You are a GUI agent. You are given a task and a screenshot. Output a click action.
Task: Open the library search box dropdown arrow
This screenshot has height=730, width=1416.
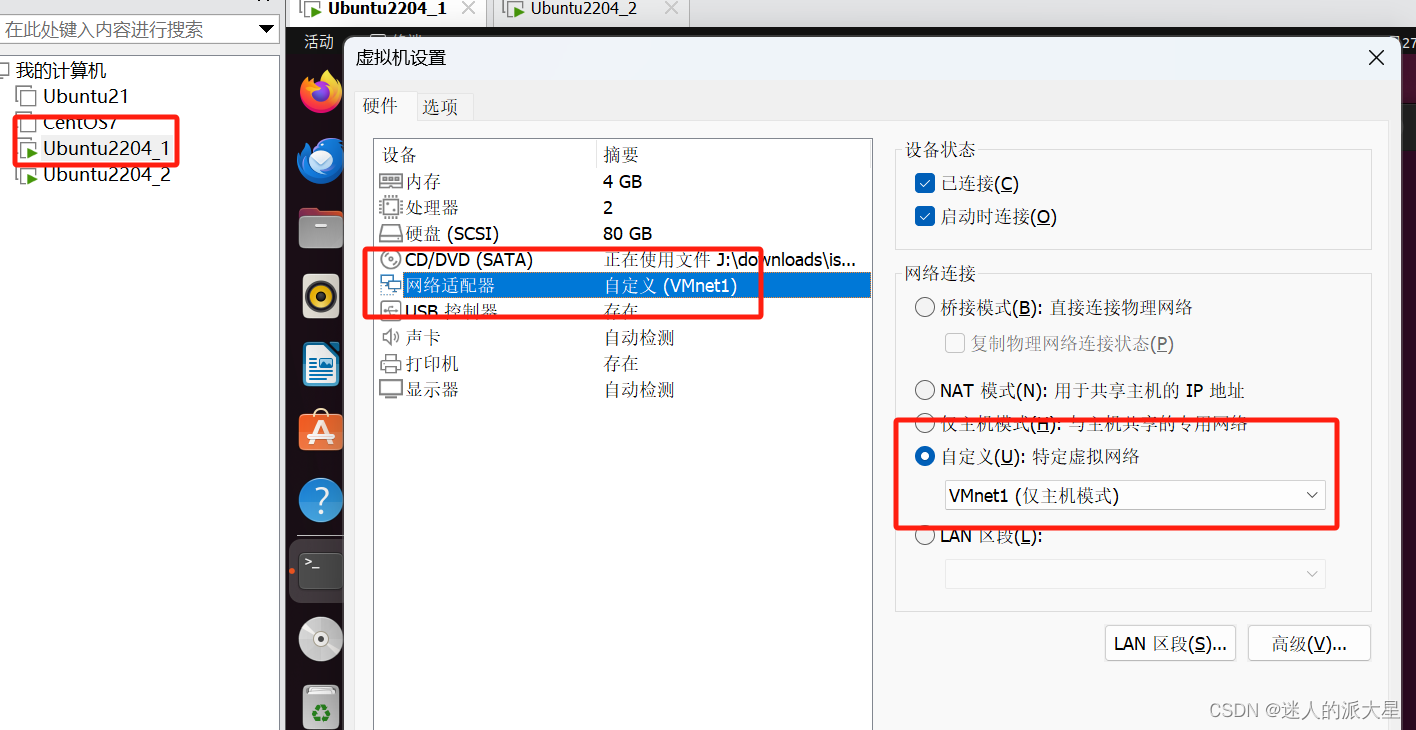[266, 30]
